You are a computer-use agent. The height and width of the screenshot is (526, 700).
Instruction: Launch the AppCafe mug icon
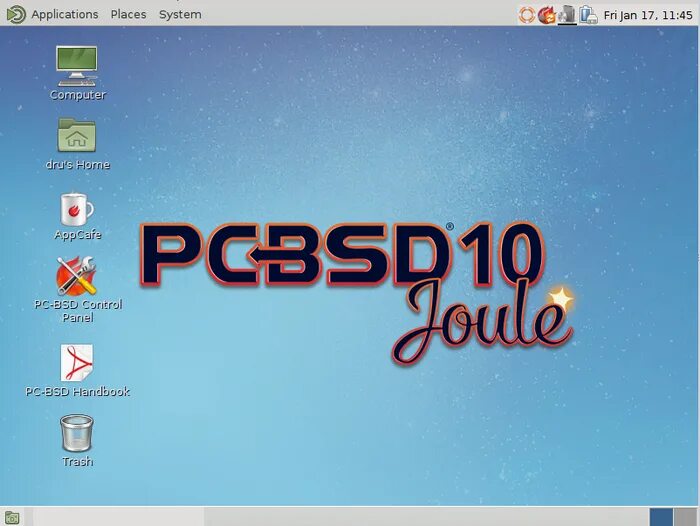[x=77, y=209]
